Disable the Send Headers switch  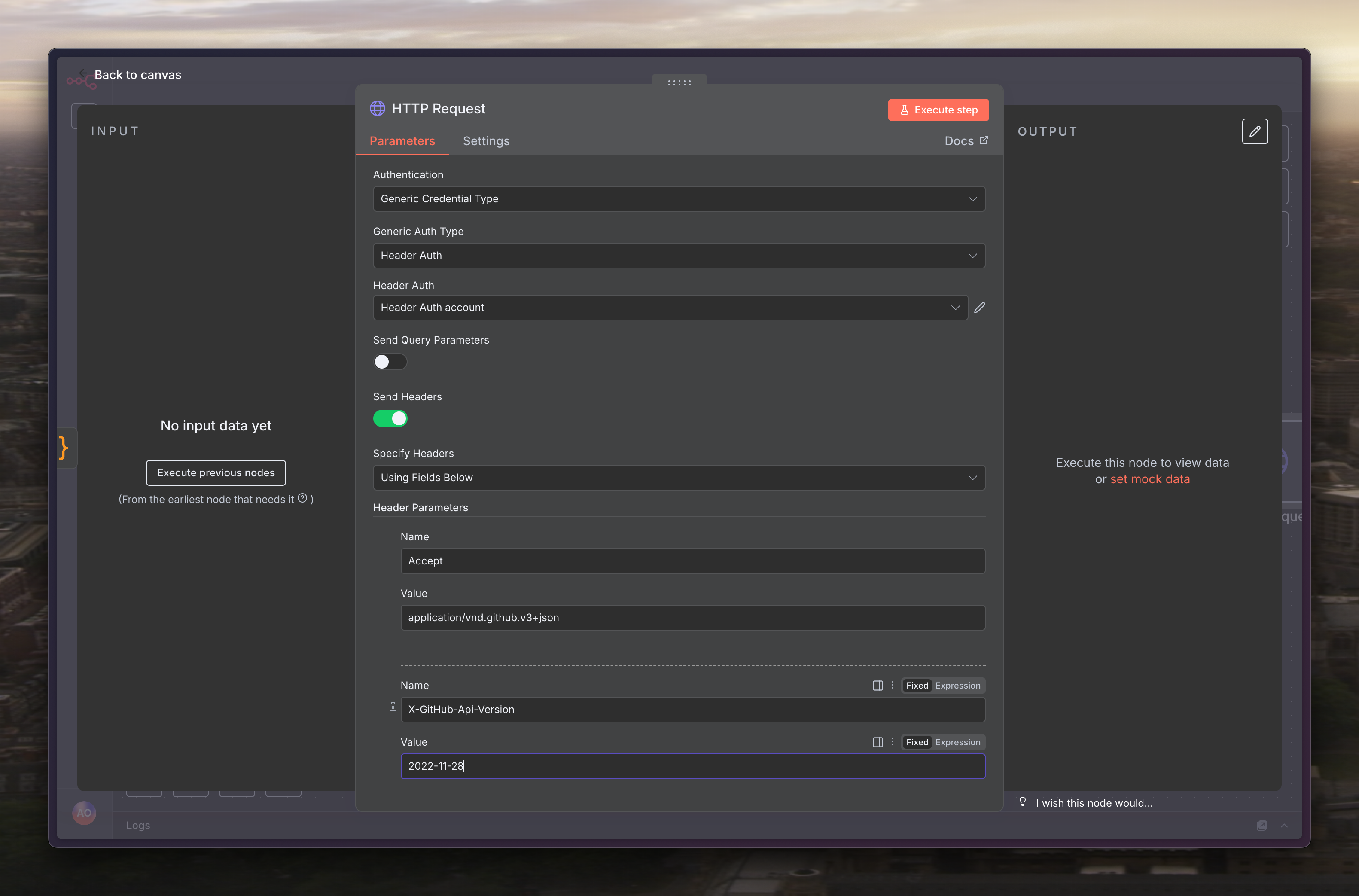(390, 418)
